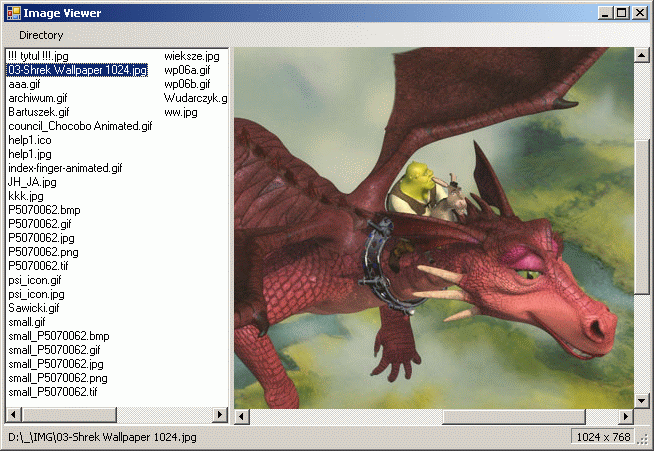Select file 'small_P5070062.jpg'
654x451 pixels.
click(x=56, y=364)
